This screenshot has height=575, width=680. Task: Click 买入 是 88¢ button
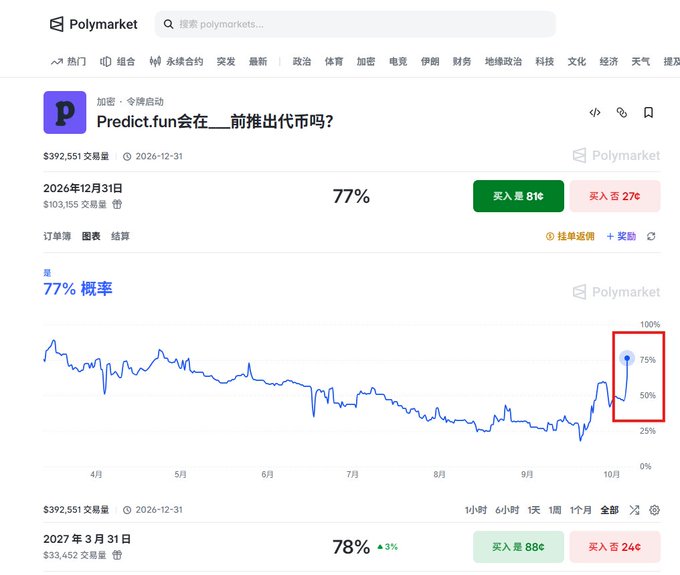tap(518, 547)
